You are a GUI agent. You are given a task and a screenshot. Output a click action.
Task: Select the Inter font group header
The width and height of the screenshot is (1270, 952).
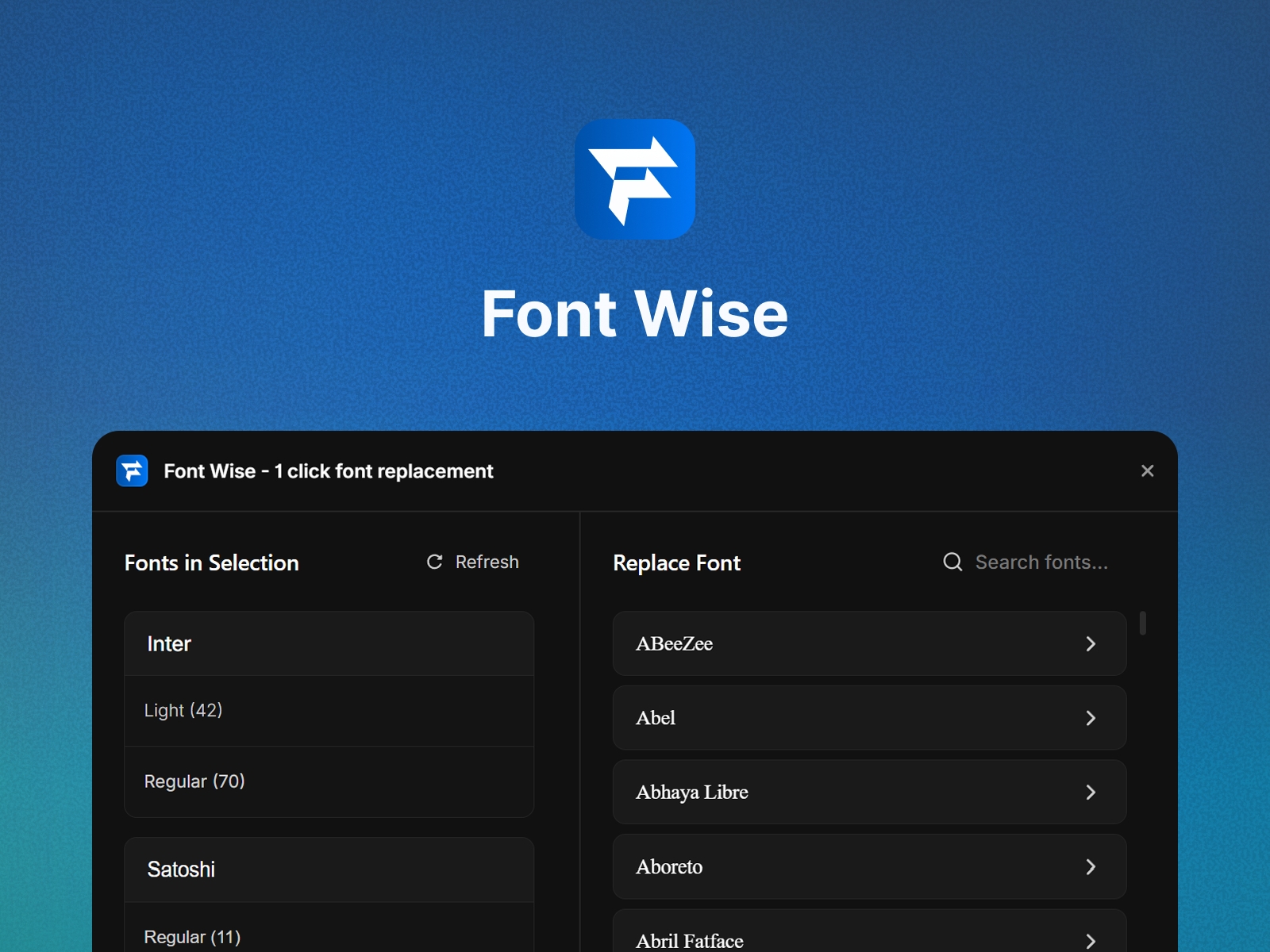click(329, 644)
